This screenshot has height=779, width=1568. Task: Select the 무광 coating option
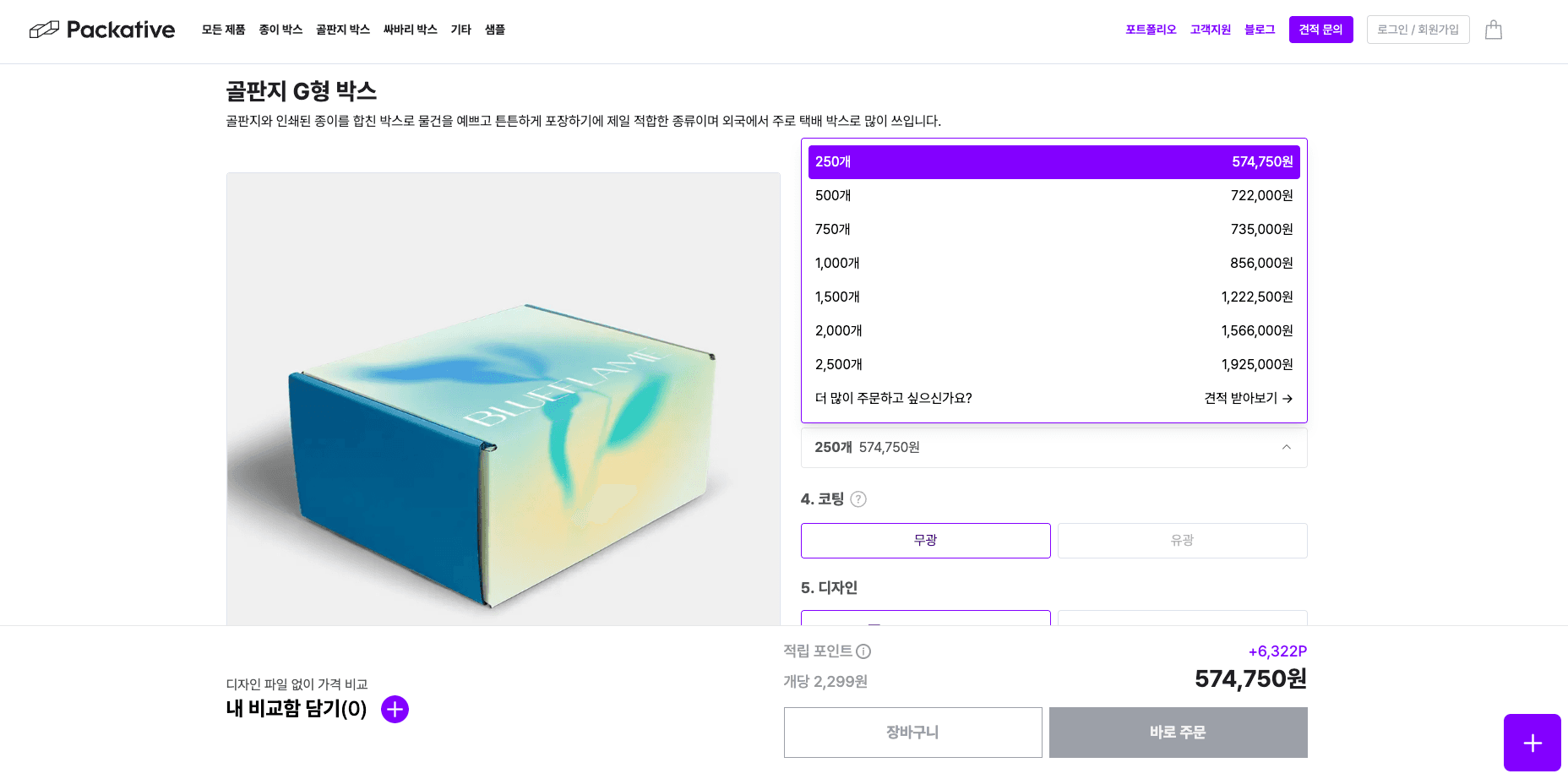[926, 541]
